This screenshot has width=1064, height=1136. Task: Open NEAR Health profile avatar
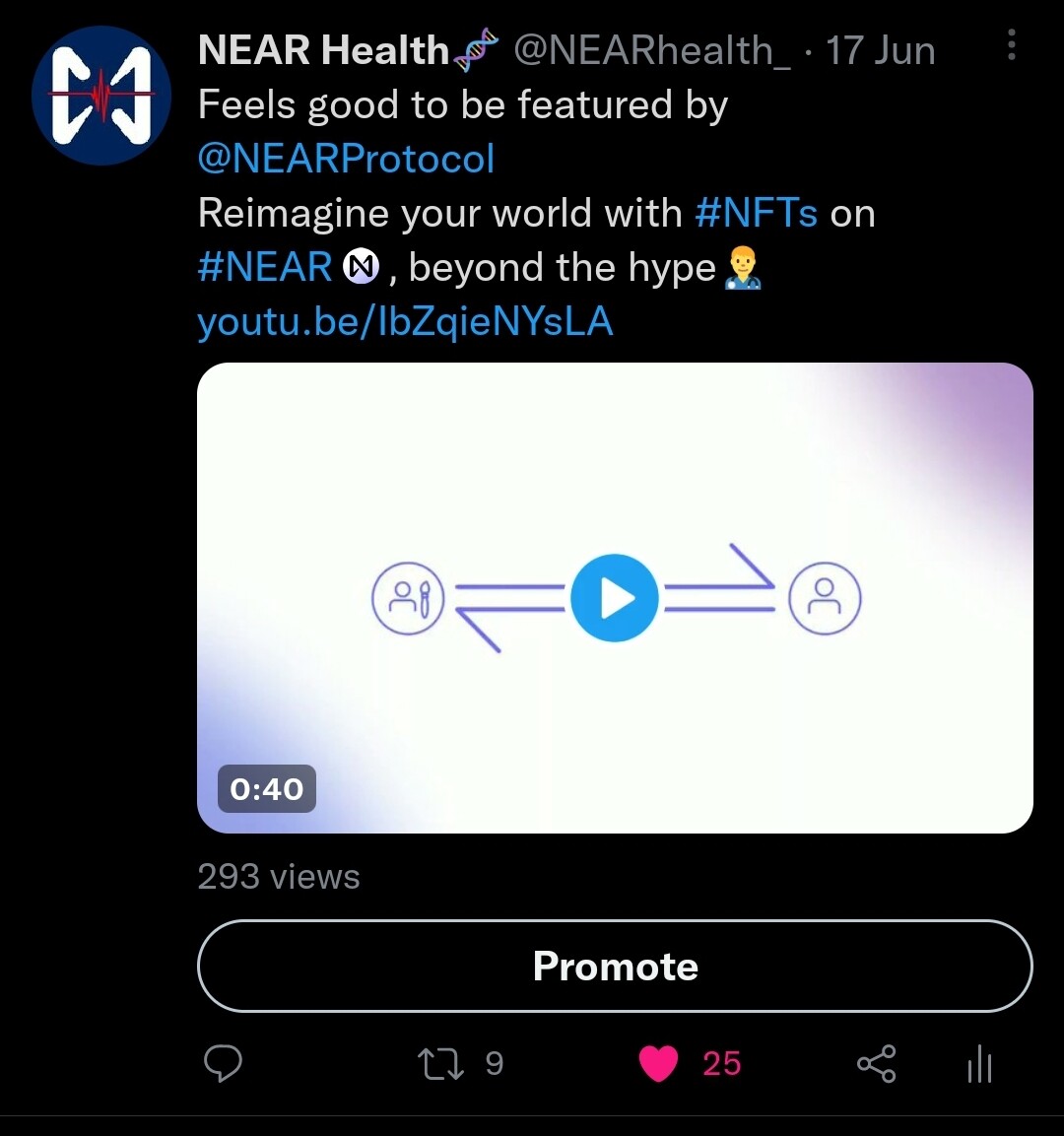[101, 96]
